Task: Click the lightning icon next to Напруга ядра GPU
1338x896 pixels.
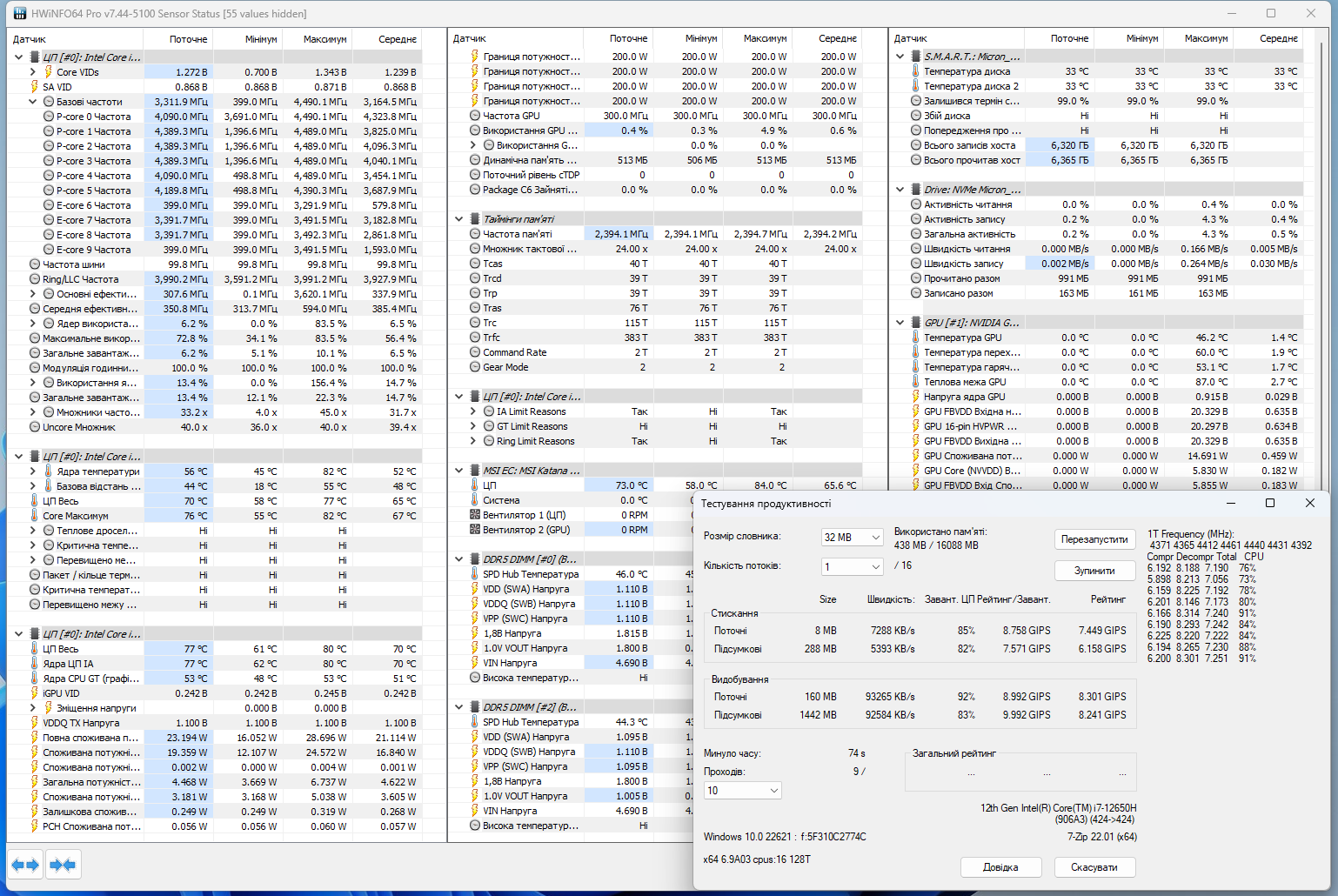Action: pyautogui.click(x=915, y=397)
